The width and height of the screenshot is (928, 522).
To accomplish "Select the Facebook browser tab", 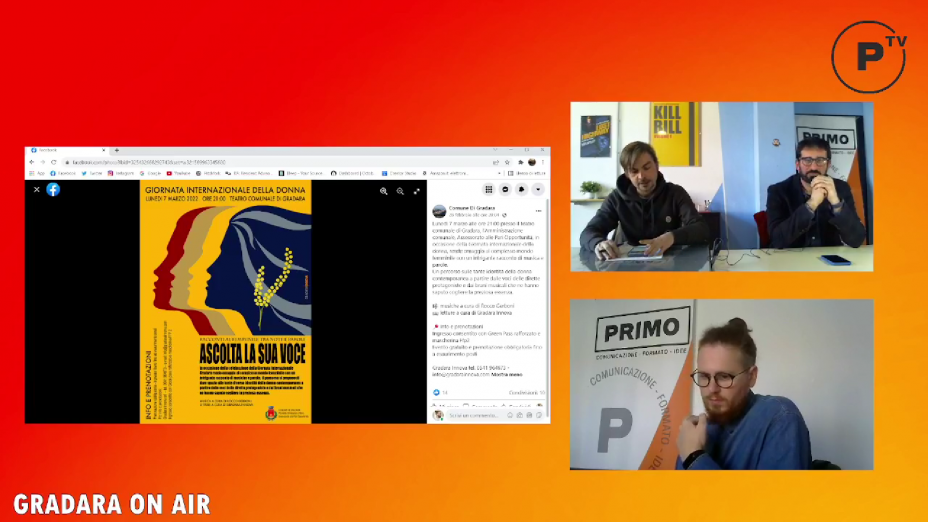I will [60, 151].
